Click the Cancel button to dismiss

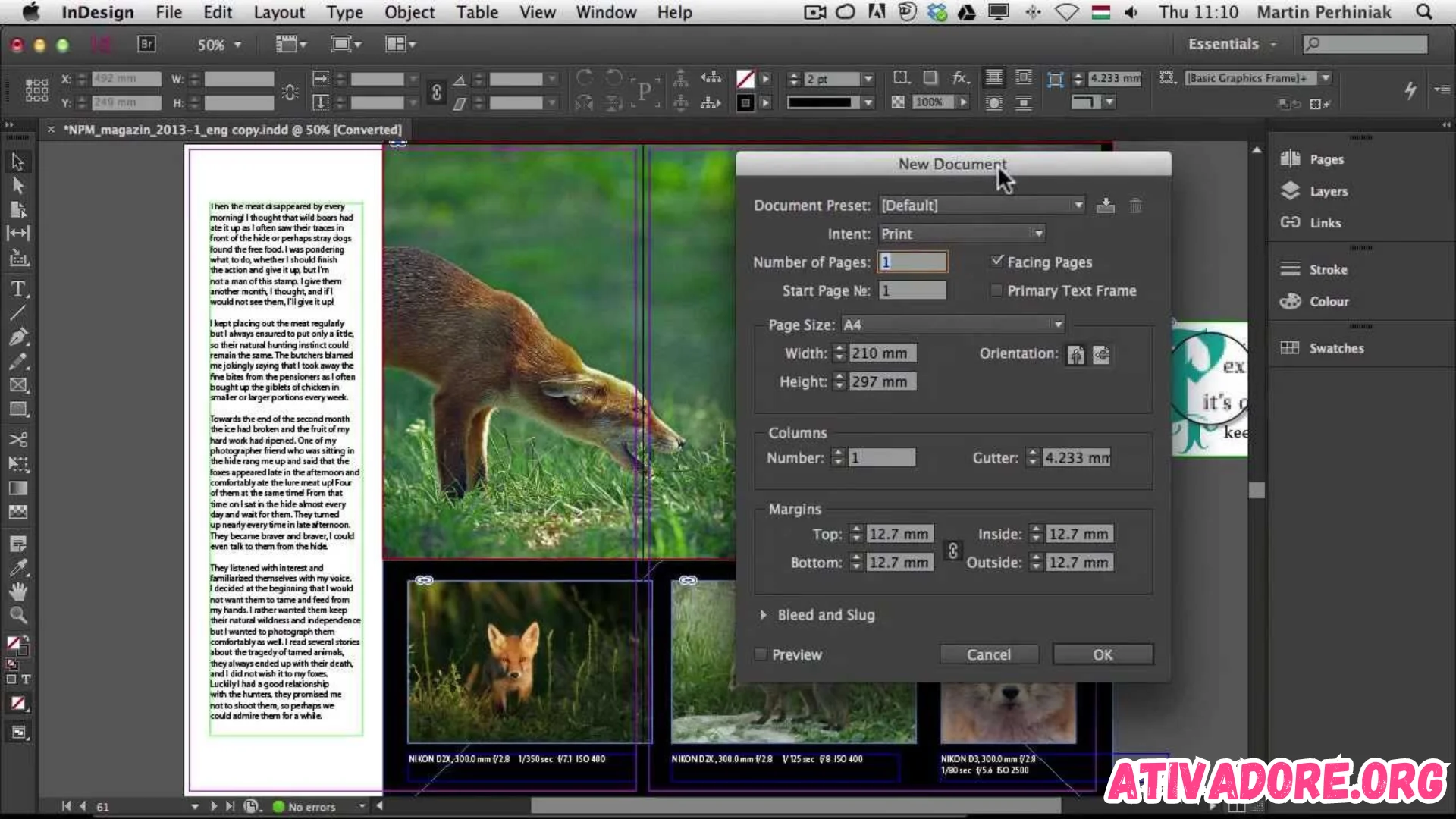coord(989,654)
